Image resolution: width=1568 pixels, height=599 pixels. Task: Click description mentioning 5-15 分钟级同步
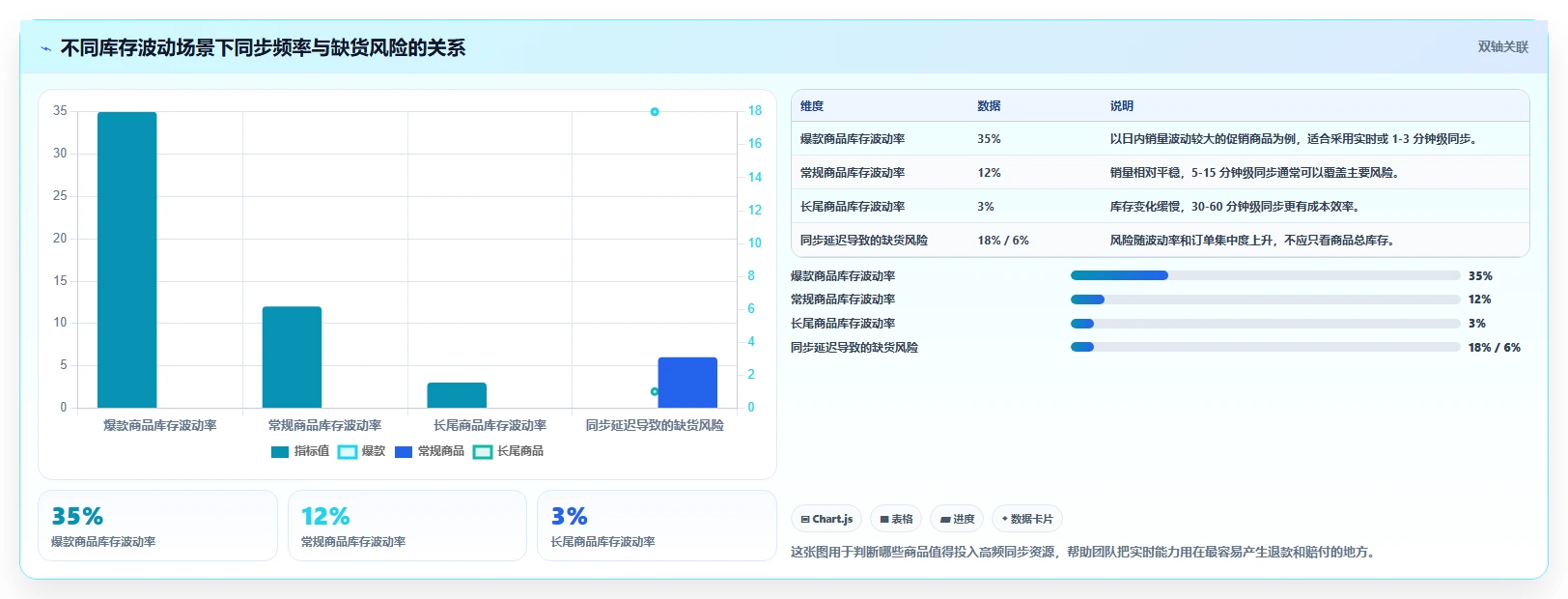coord(1254,173)
